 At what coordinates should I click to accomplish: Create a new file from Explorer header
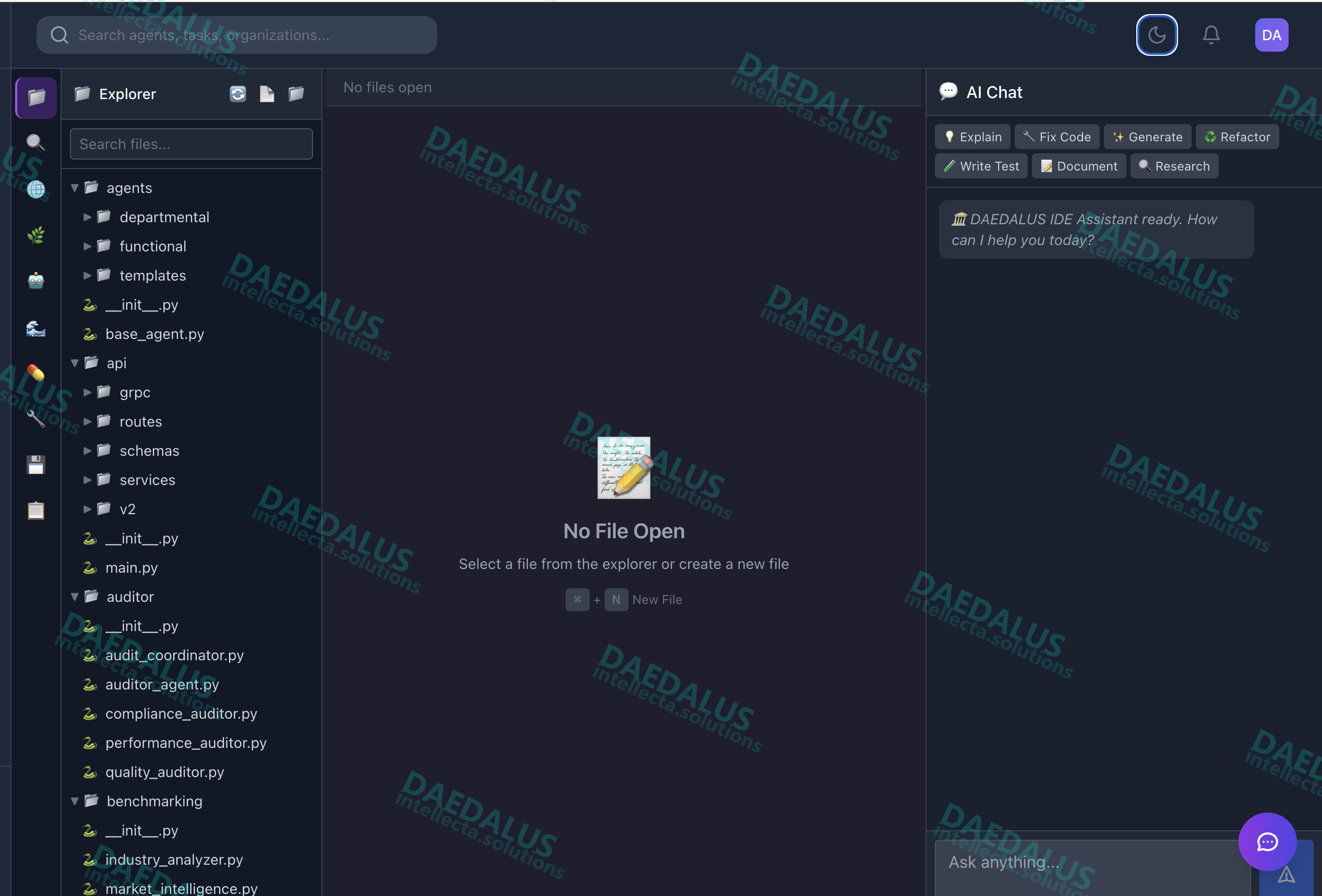point(267,94)
